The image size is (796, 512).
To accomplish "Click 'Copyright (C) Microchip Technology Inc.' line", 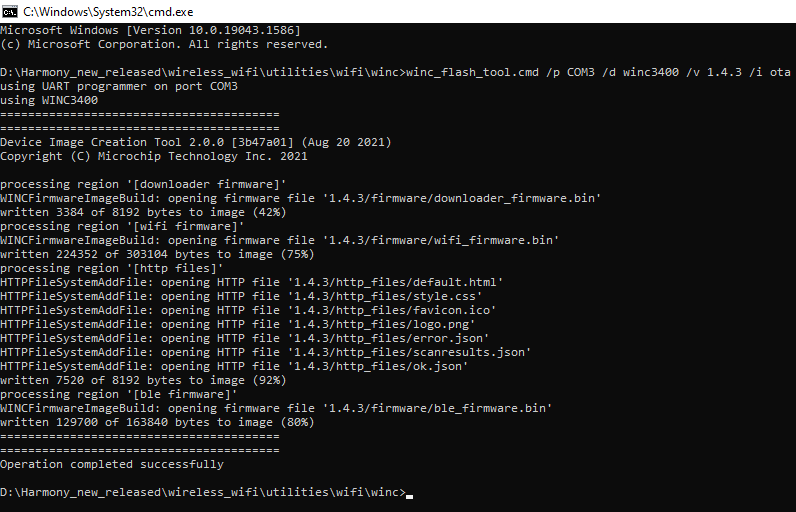I will point(153,156).
